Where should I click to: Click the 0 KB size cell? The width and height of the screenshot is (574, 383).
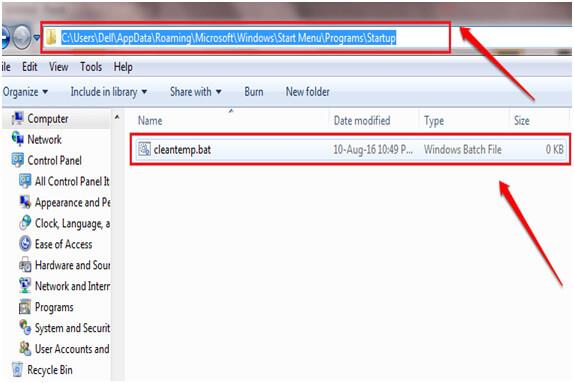555,149
